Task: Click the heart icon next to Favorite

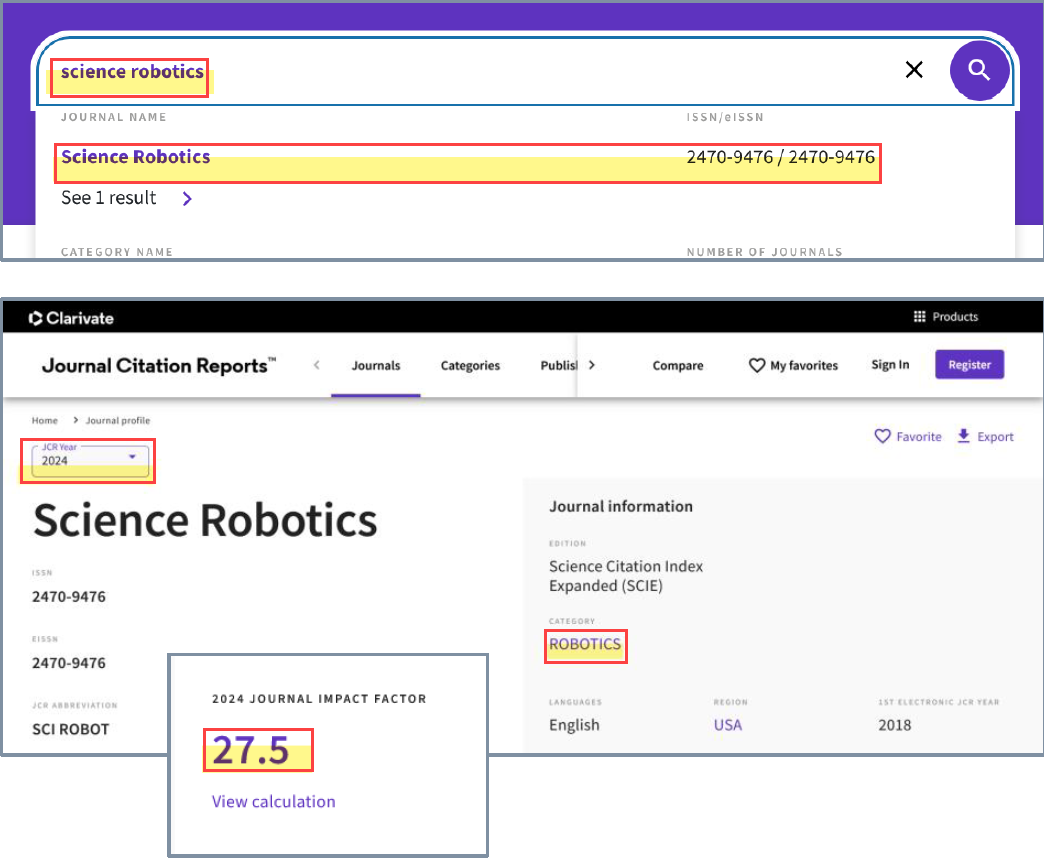Action: click(882, 436)
